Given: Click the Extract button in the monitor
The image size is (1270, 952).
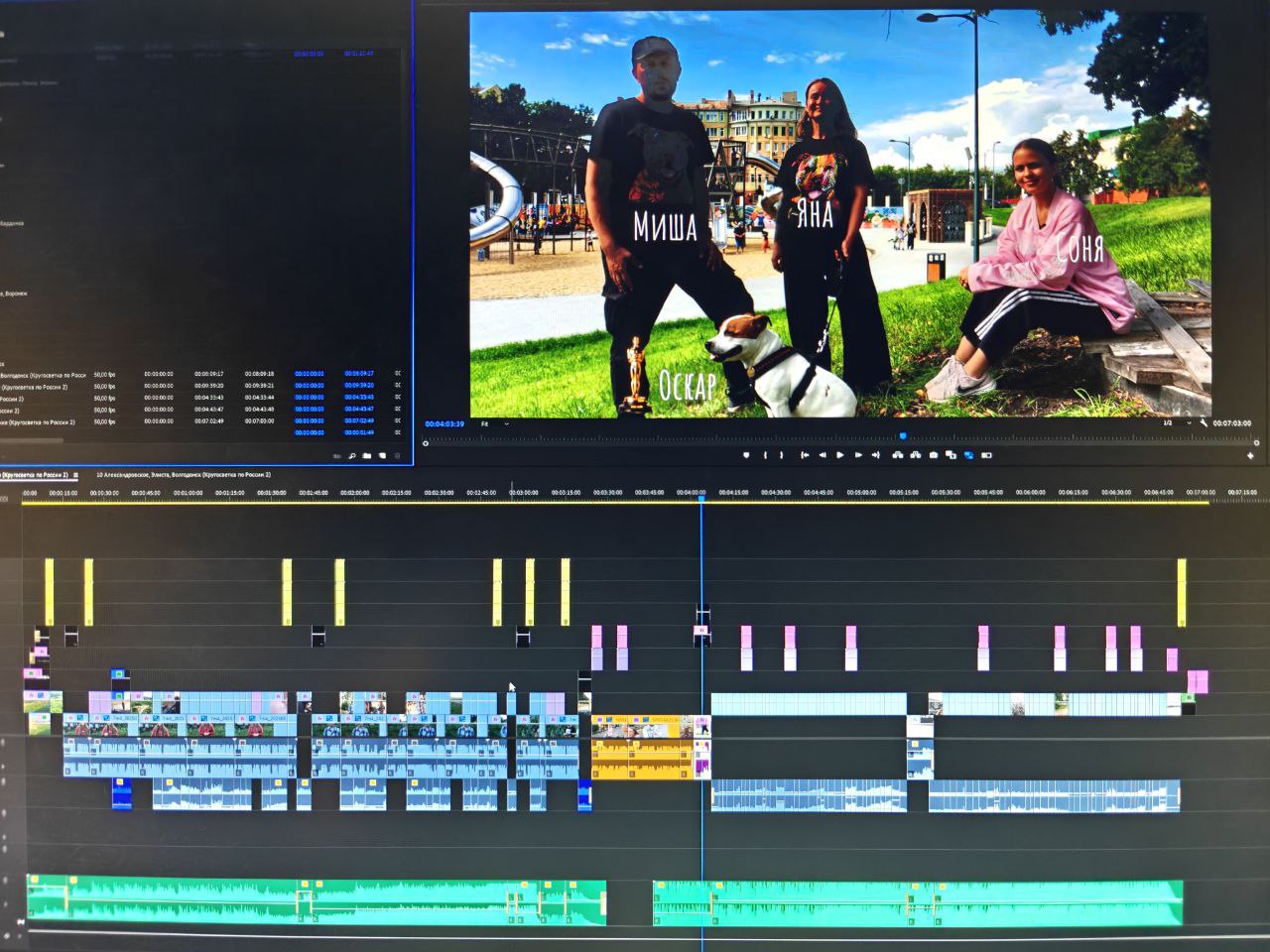Looking at the screenshot, I should pos(915,455).
